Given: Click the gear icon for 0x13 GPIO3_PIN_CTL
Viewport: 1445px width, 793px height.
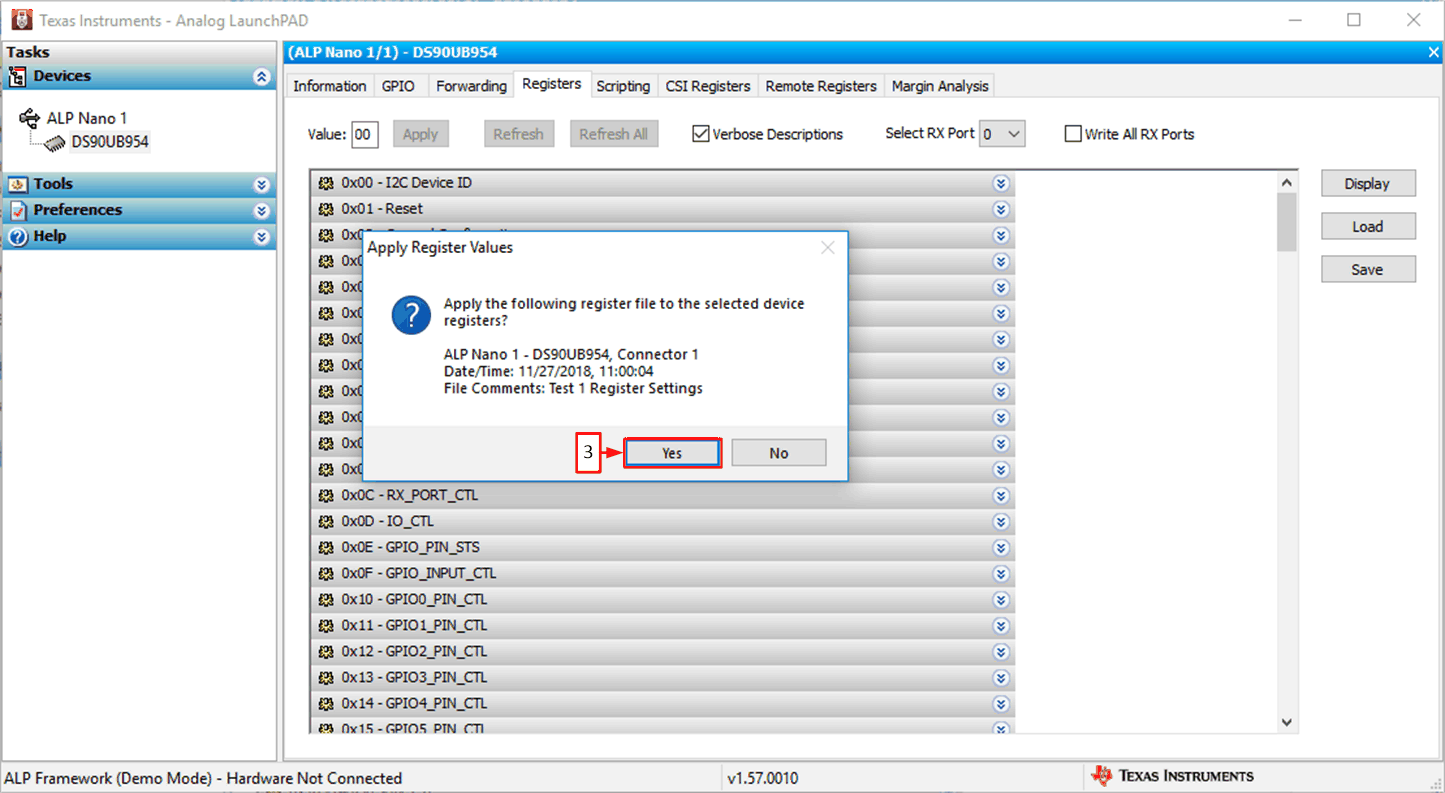Looking at the screenshot, I should 325,677.
